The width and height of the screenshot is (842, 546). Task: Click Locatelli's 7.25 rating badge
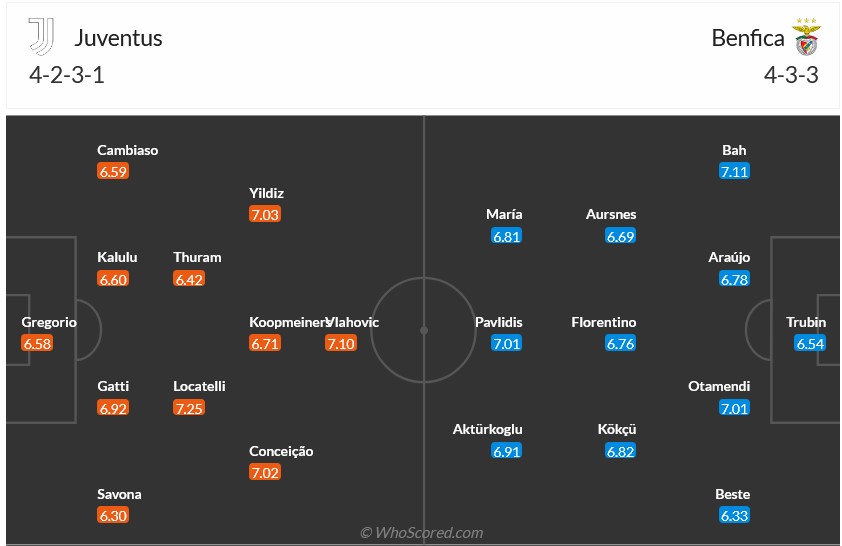pyautogui.click(x=189, y=408)
